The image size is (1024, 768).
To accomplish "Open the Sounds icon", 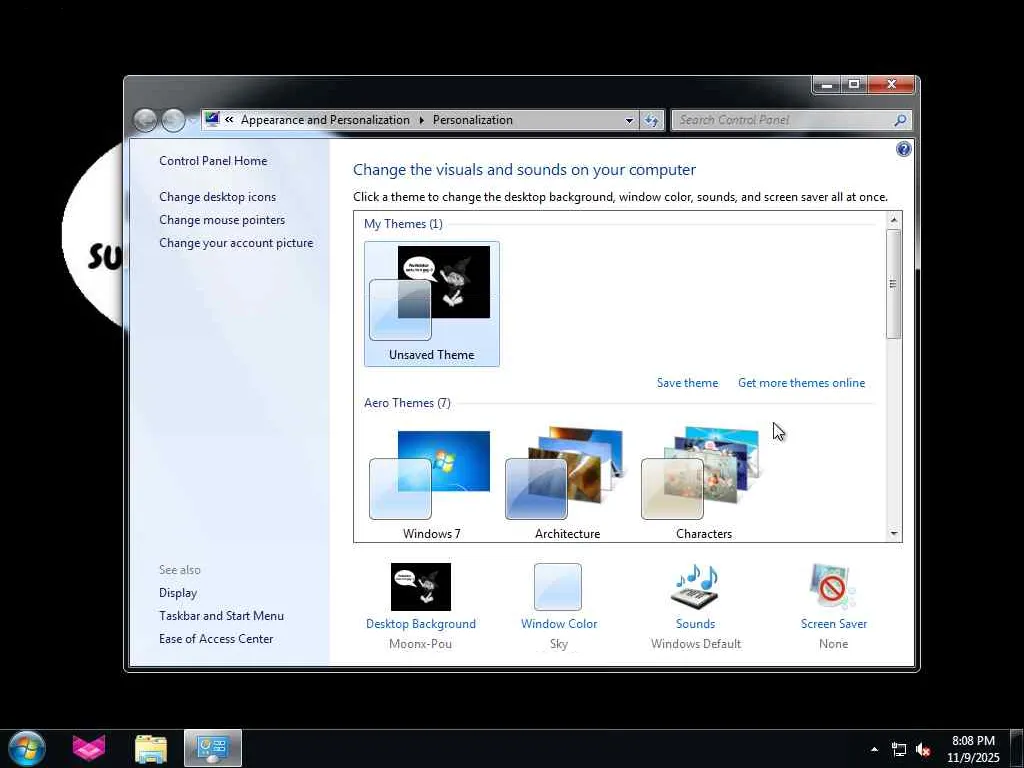I will point(696,586).
